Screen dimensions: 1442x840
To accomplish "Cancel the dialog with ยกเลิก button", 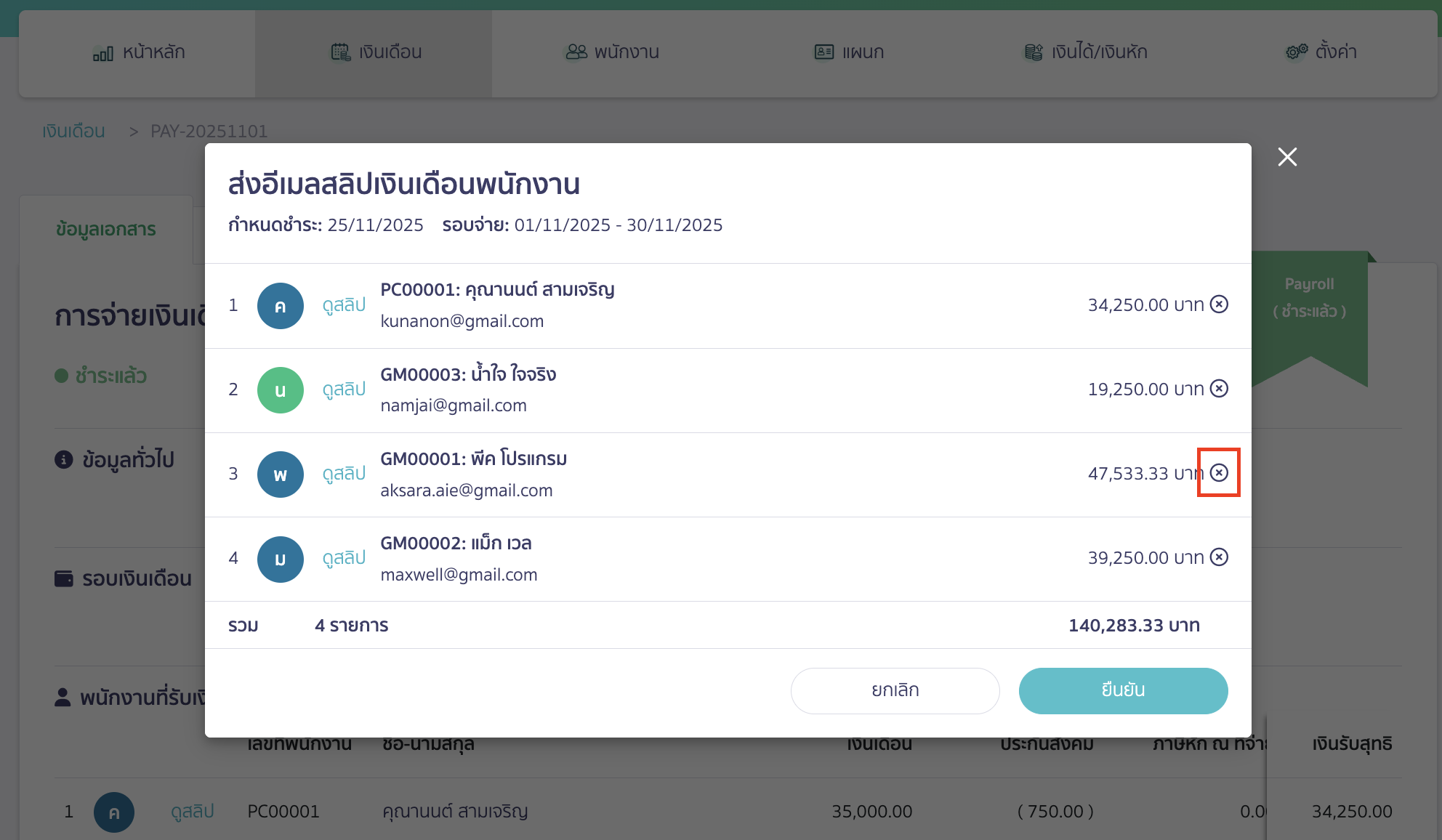I will 895,690.
